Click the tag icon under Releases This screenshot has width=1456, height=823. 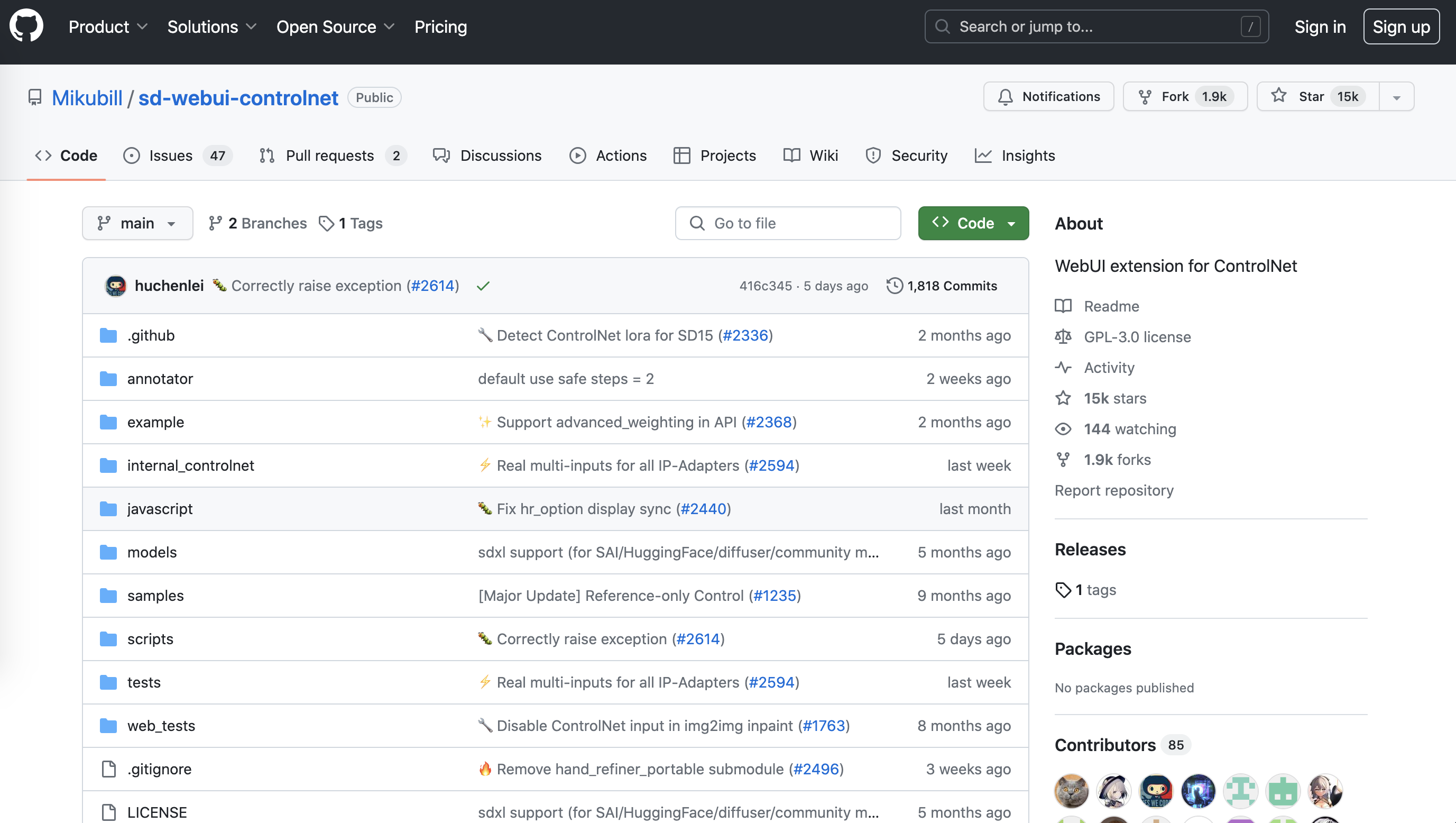click(x=1063, y=590)
